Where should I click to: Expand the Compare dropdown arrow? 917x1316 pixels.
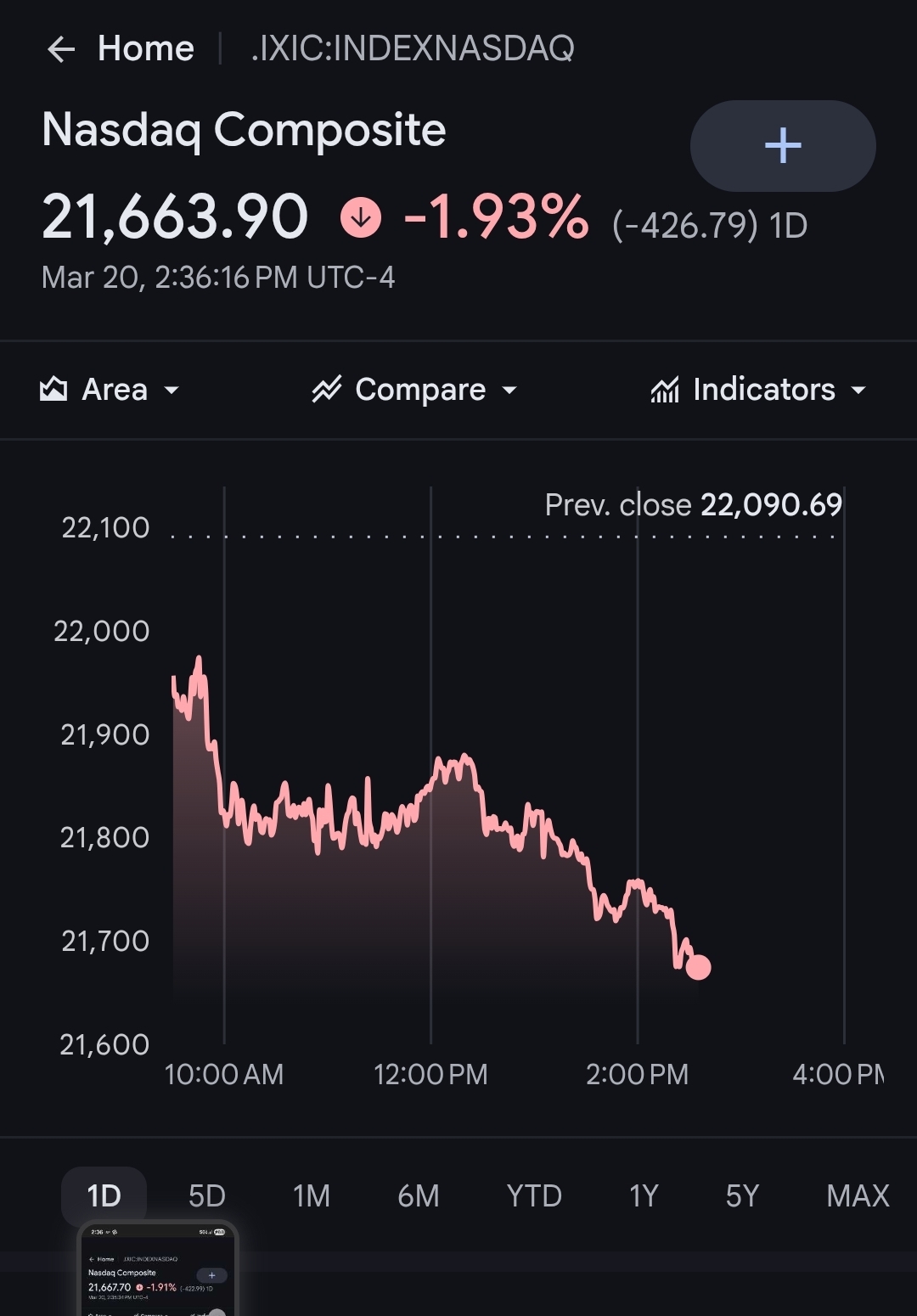point(509,391)
